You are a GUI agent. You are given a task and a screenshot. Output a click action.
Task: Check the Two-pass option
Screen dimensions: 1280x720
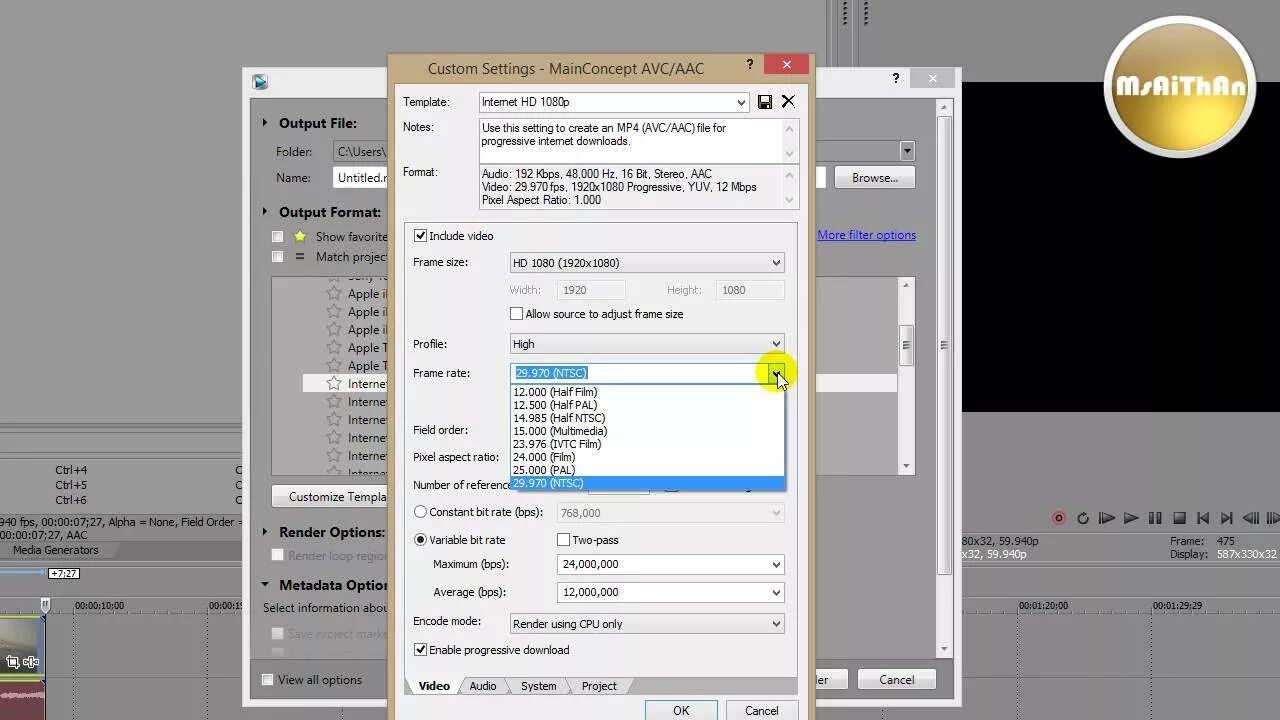(563, 540)
